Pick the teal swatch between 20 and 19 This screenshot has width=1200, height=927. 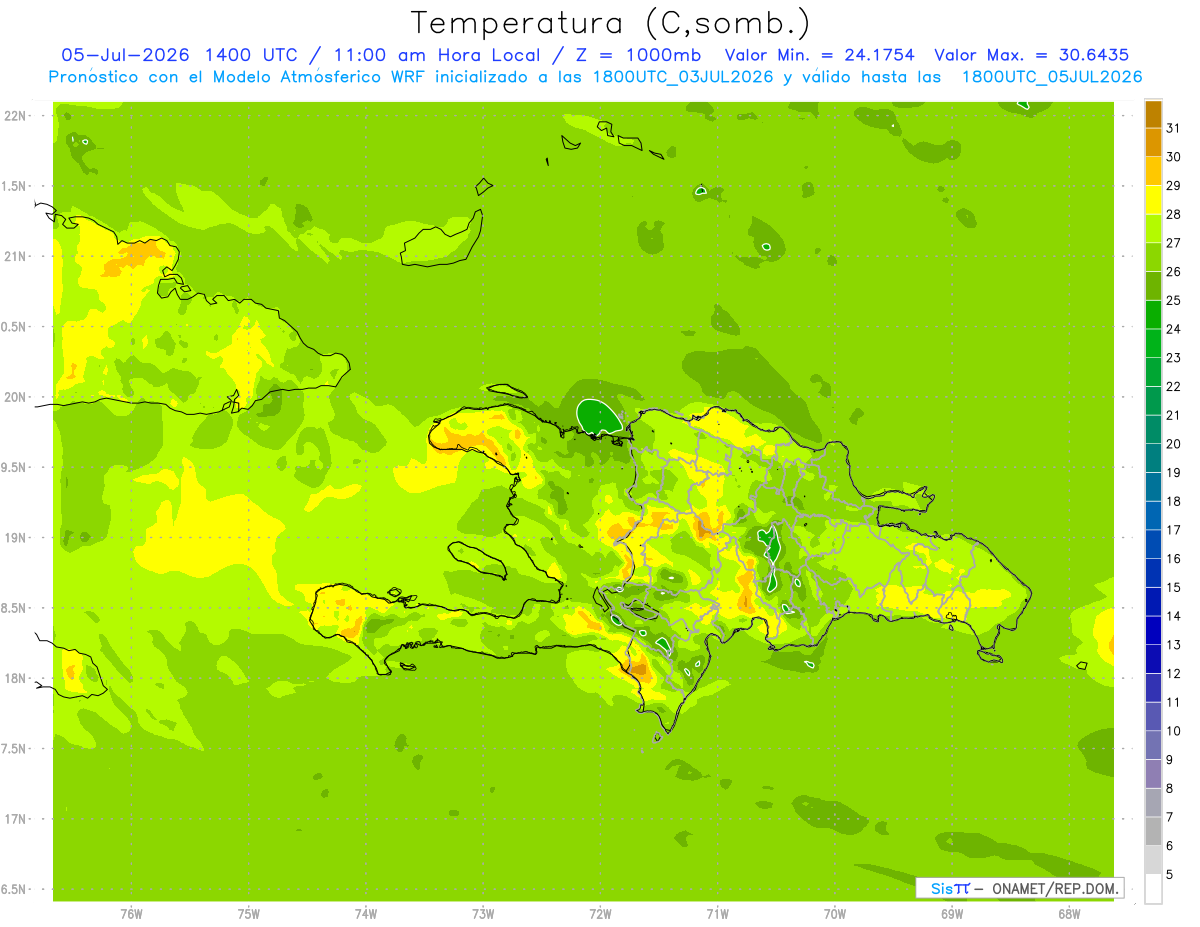point(1153,458)
